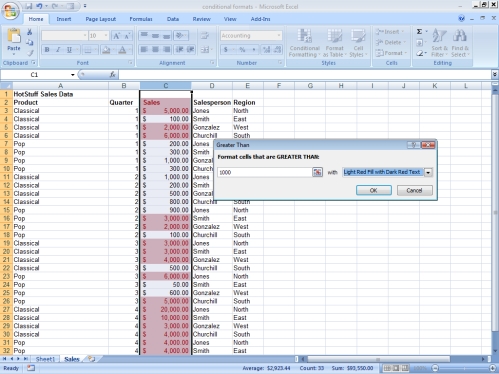This screenshot has width=499, height=374.
Task: Click the Shrink Font icon
Action: coord(127,36)
